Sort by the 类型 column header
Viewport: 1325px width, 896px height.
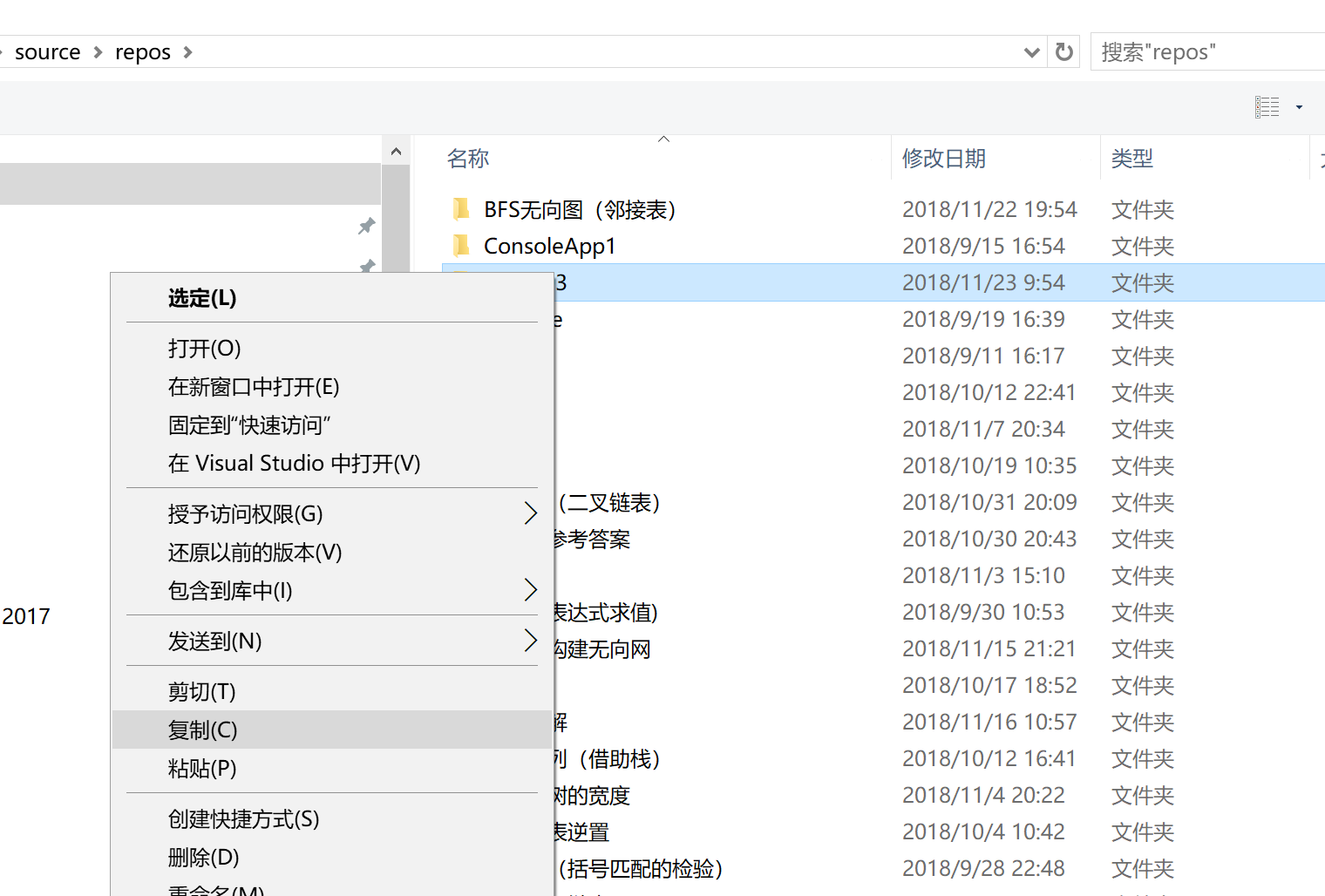1132,159
